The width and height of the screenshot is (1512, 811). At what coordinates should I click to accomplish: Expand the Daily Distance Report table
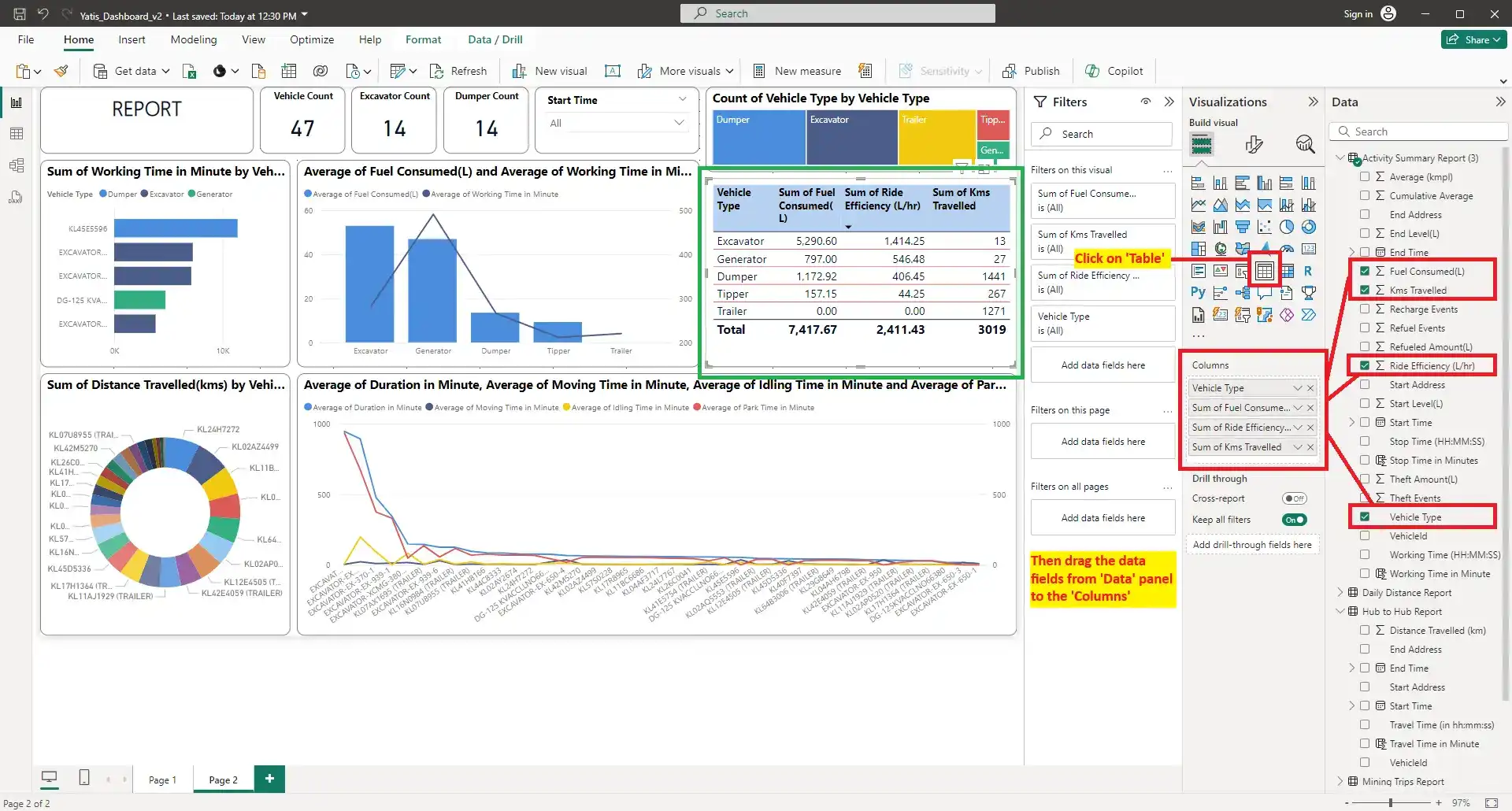(1340, 593)
